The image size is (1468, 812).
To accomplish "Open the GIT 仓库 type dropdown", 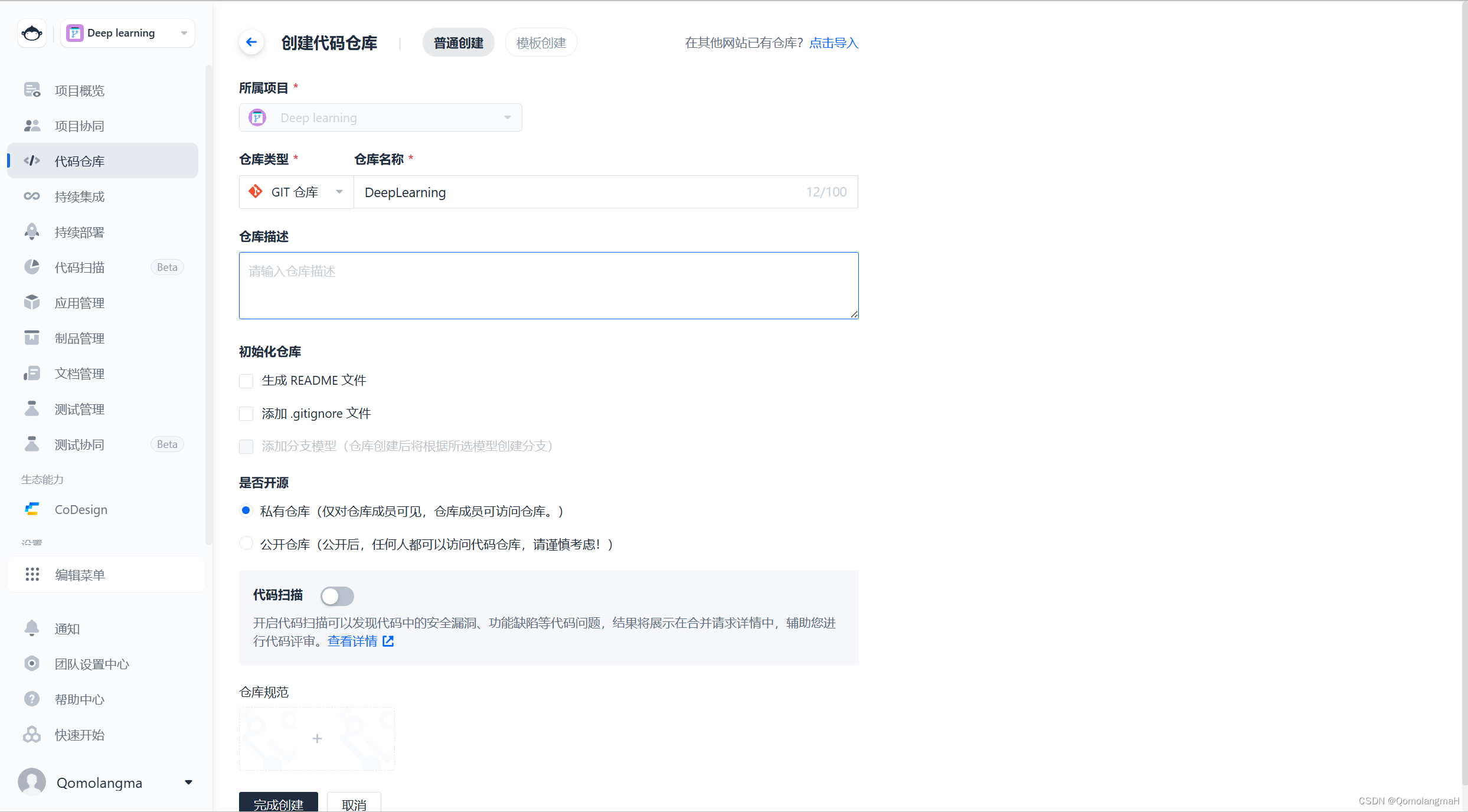I will click(x=296, y=192).
